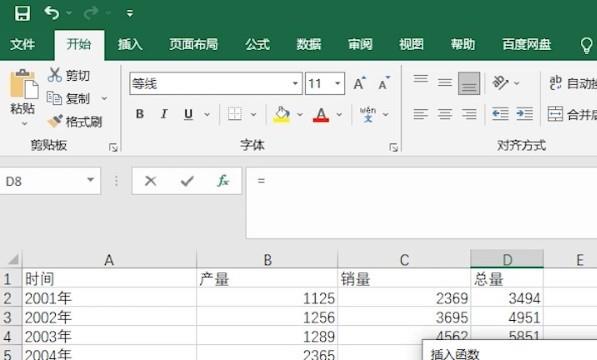This screenshot has height=360, width=597.
Task: Click the Save icon in quick access toolbar
Action: click(22, 13)
